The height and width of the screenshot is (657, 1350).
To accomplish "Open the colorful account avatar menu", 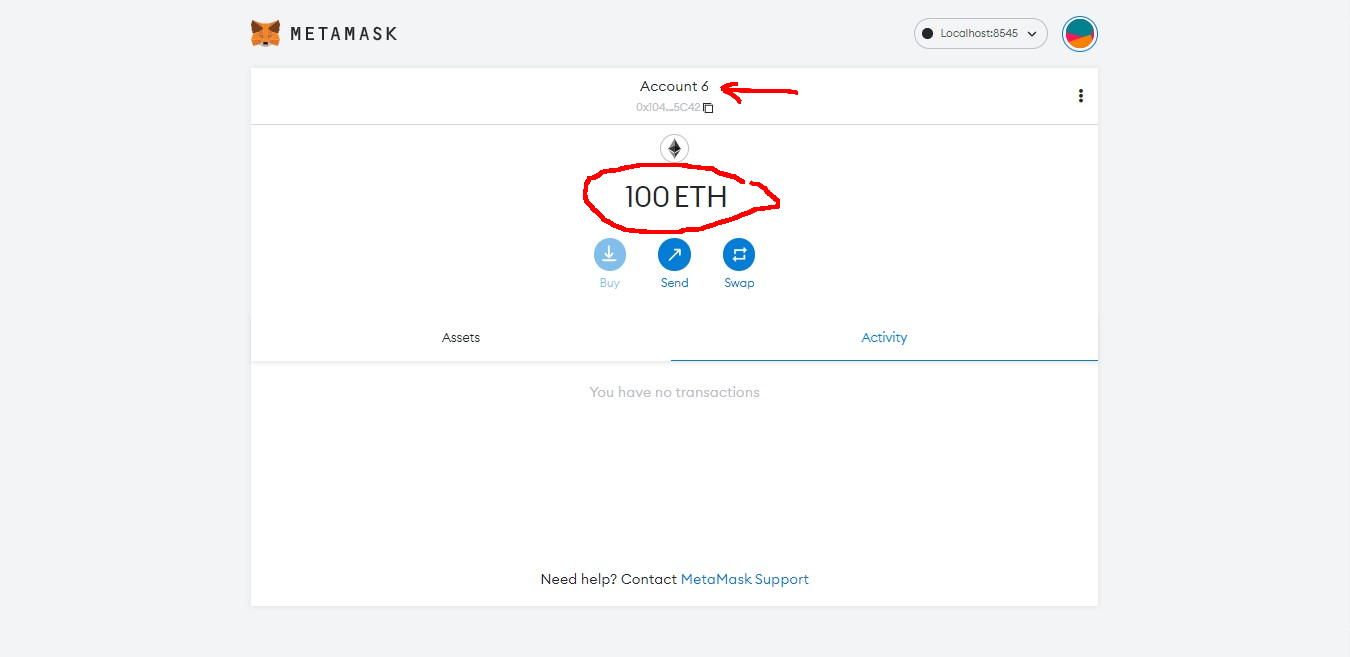I will click(x=1080, y=34).
